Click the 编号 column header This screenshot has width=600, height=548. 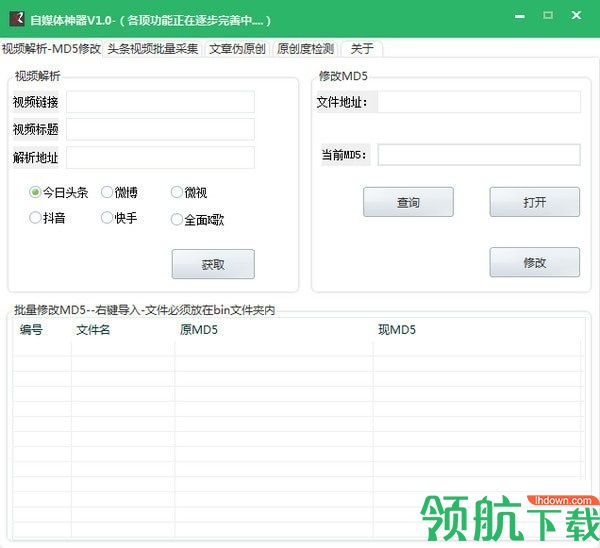click(42, 329)
